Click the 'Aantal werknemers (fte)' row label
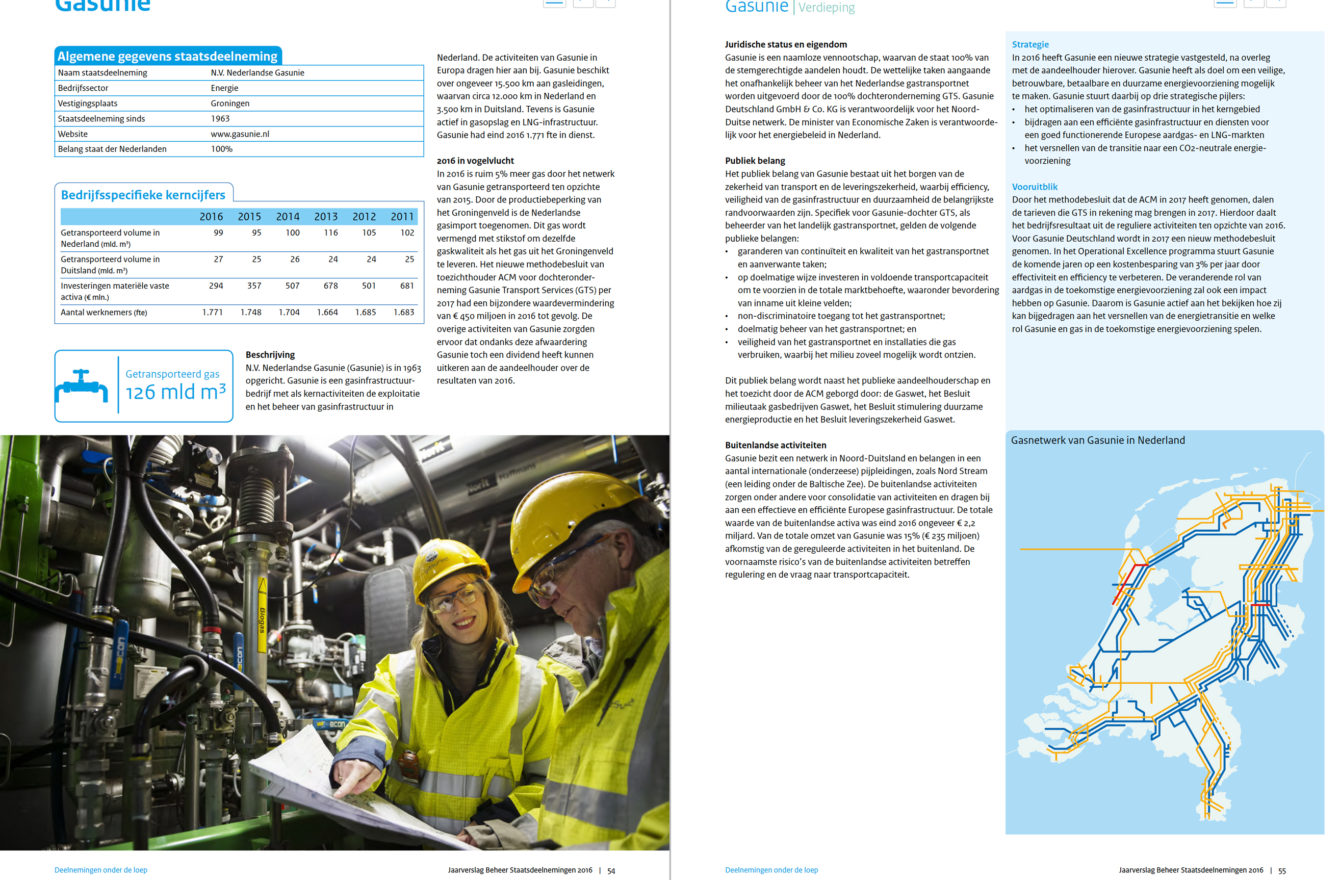 pos(104,313)
